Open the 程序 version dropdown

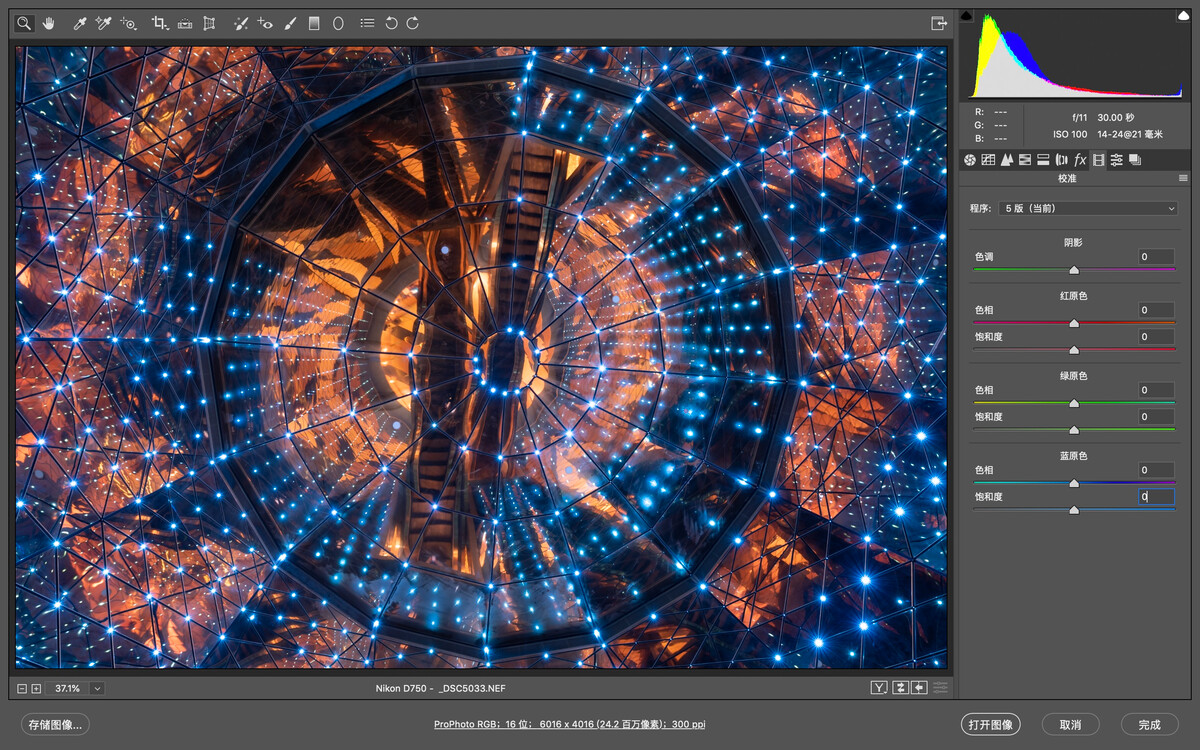(x=1088, y=208)
